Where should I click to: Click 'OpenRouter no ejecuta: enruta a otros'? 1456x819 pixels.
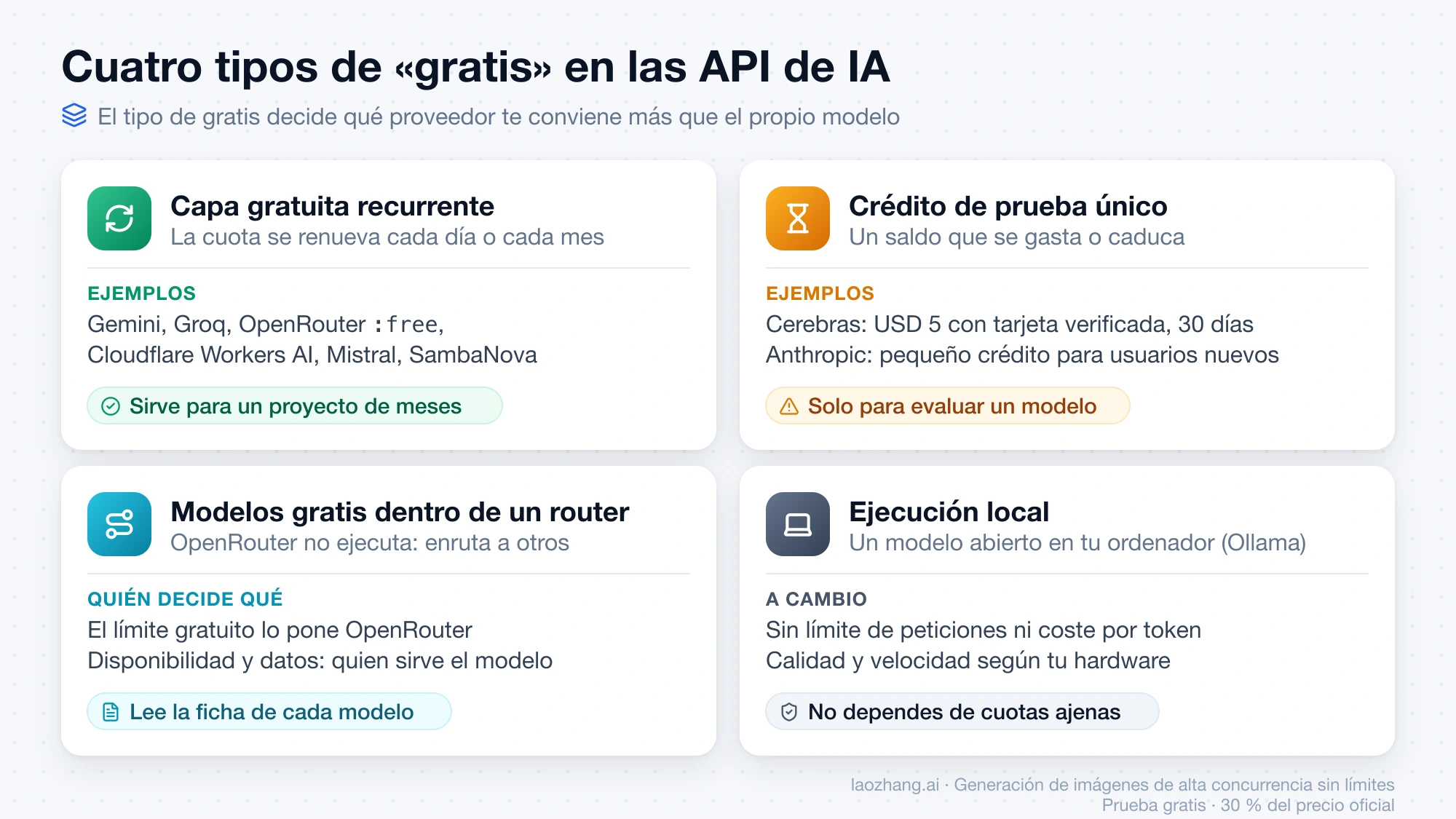(370, 543)
